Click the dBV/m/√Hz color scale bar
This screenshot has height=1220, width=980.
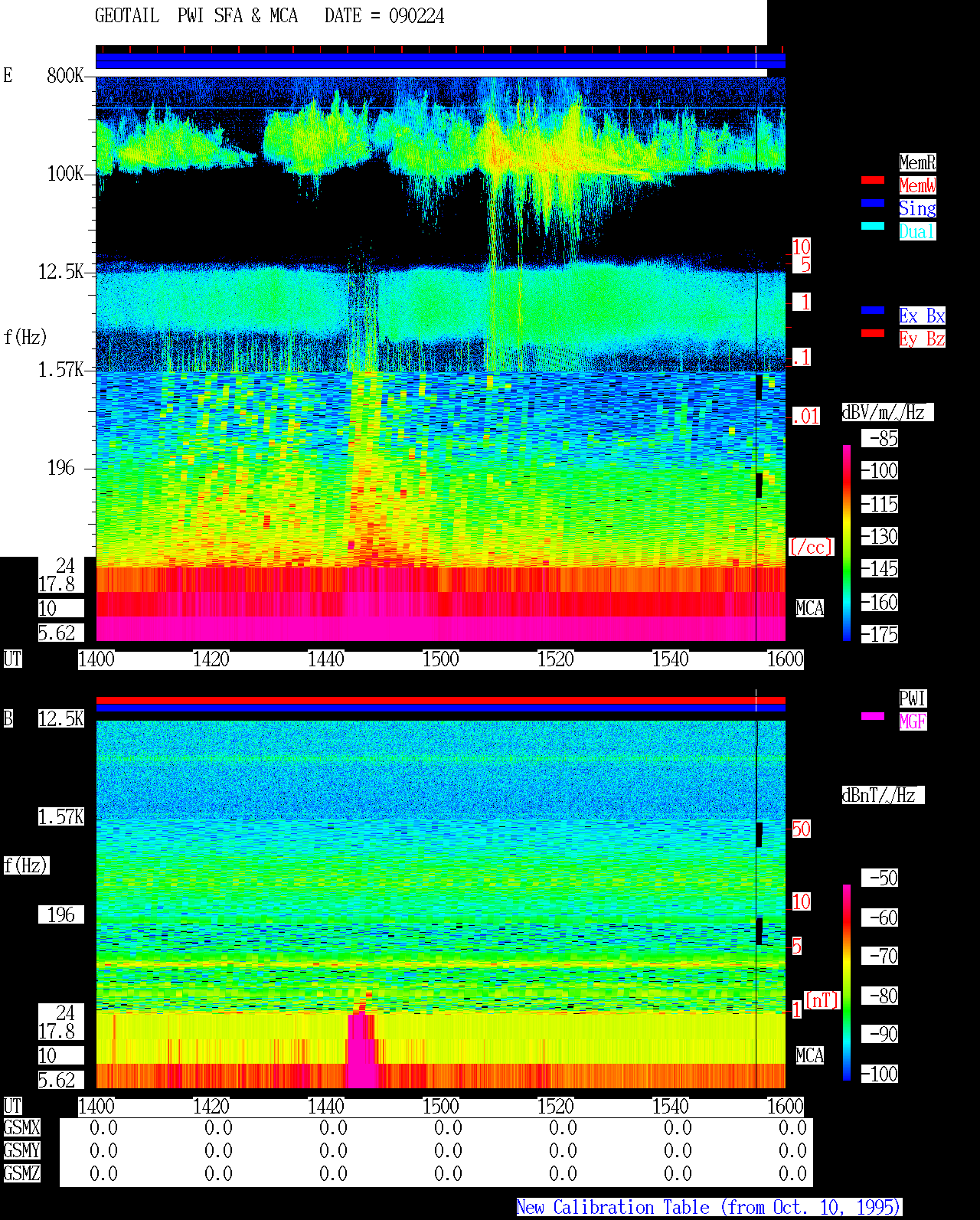point(847,542)
